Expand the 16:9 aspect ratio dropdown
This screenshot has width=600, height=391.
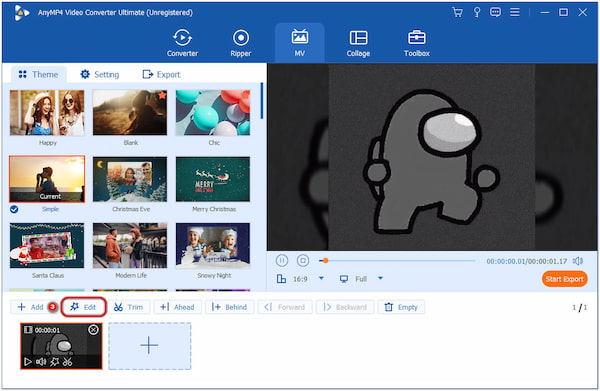(x=321, y=278)
